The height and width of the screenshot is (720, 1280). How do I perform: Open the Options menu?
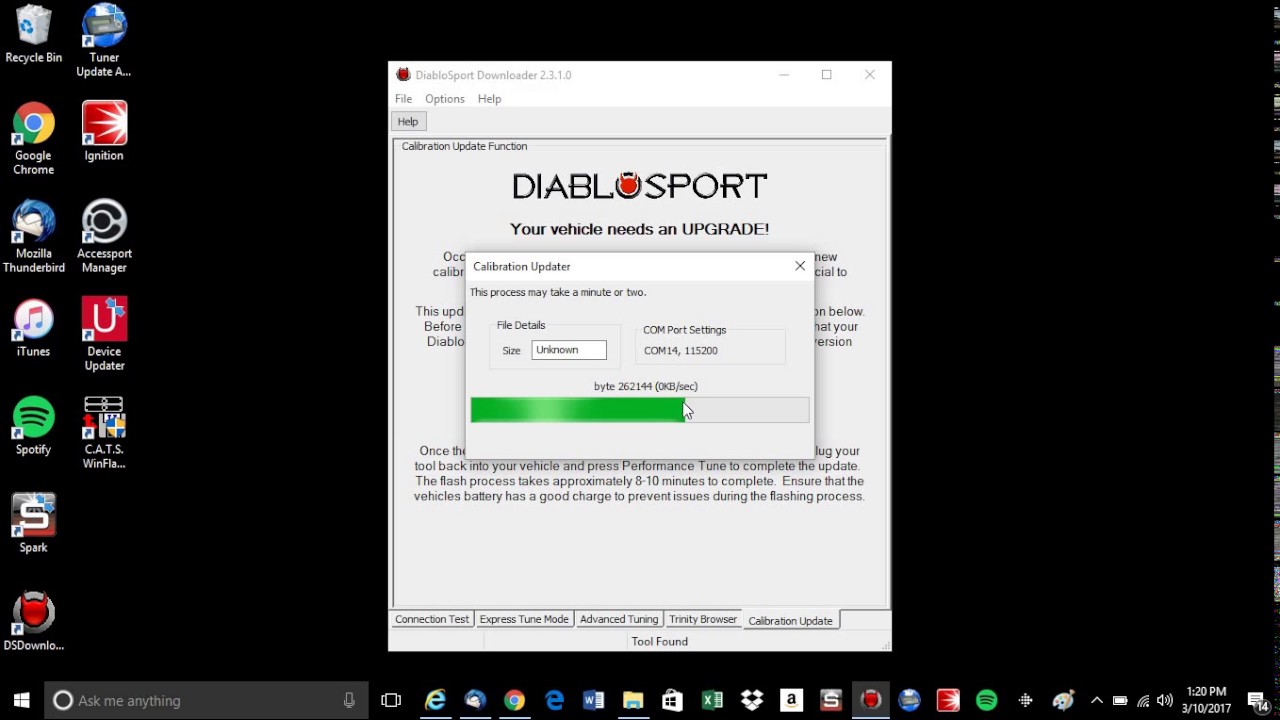click(x=445, y=99)
